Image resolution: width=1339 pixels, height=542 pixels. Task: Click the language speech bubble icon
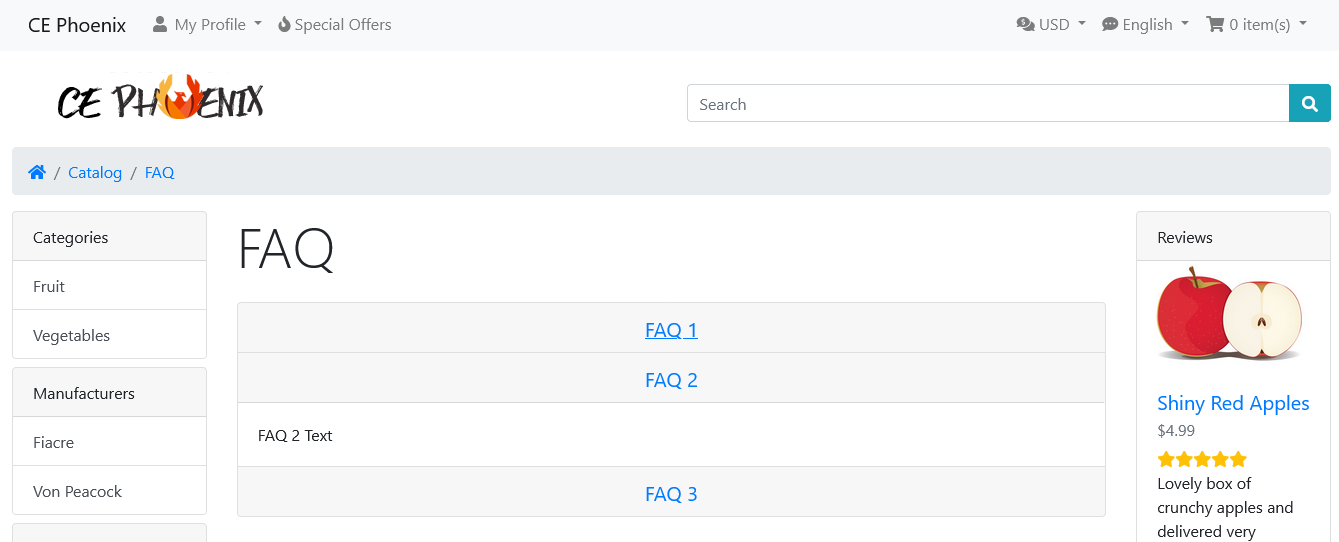coord(1110,24)
